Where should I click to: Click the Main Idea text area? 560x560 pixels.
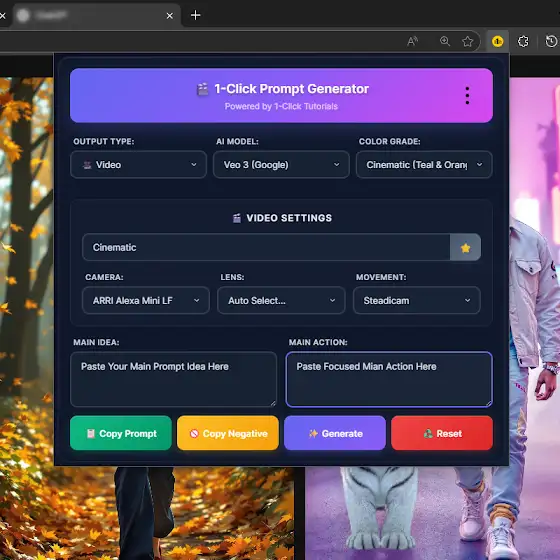click(174, 379)
